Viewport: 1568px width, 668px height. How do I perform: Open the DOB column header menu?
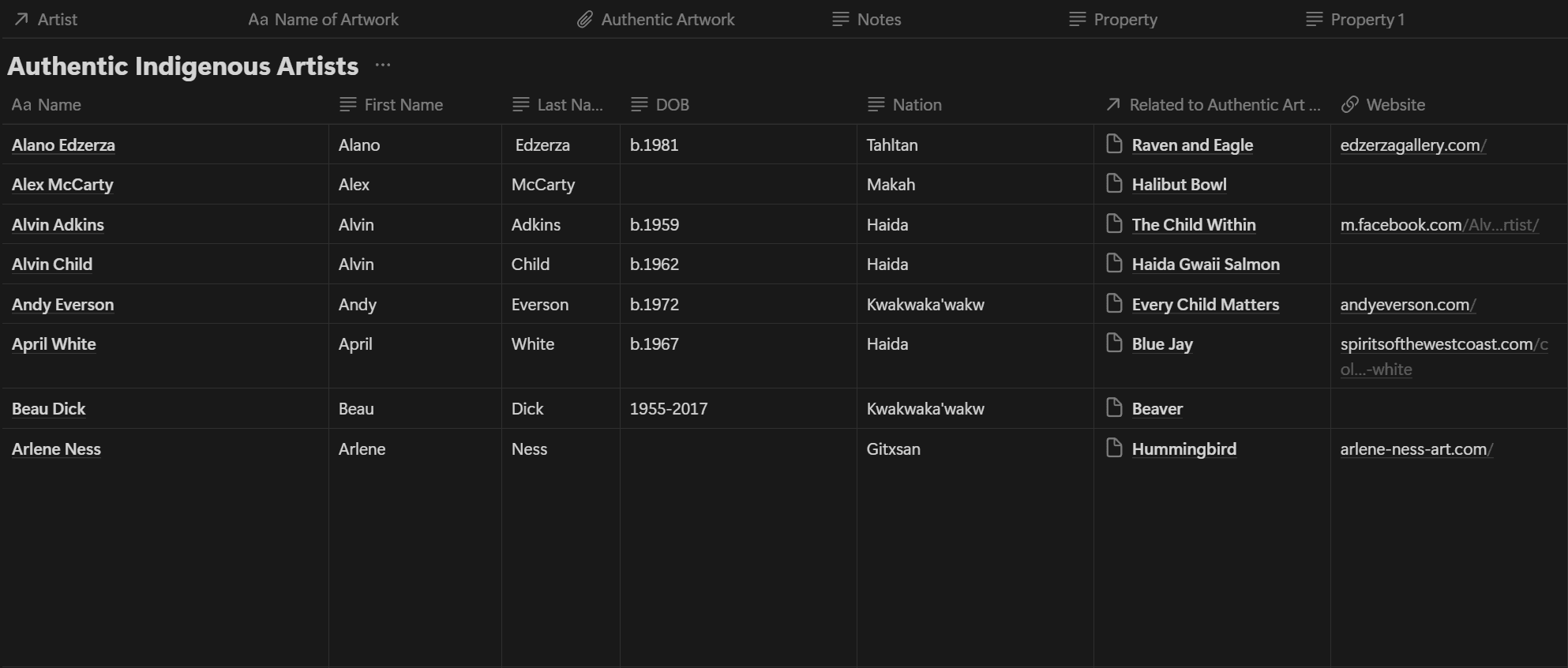pyautogui.click(x=672, y=105)
